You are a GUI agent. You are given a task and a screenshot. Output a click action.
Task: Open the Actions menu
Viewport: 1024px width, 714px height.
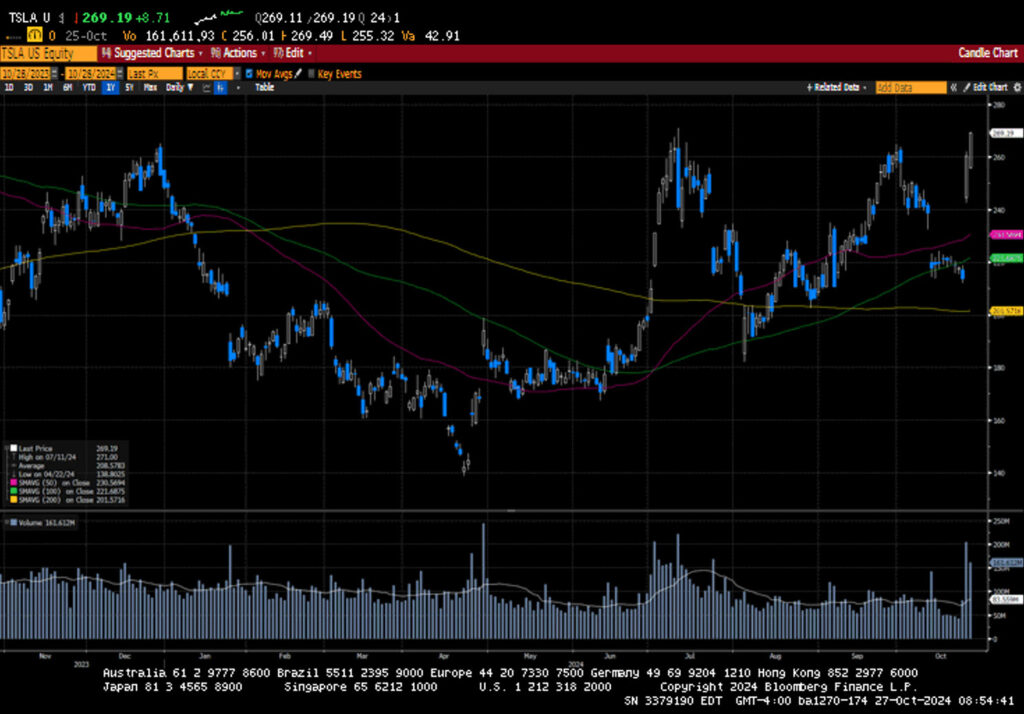[237, 53]
